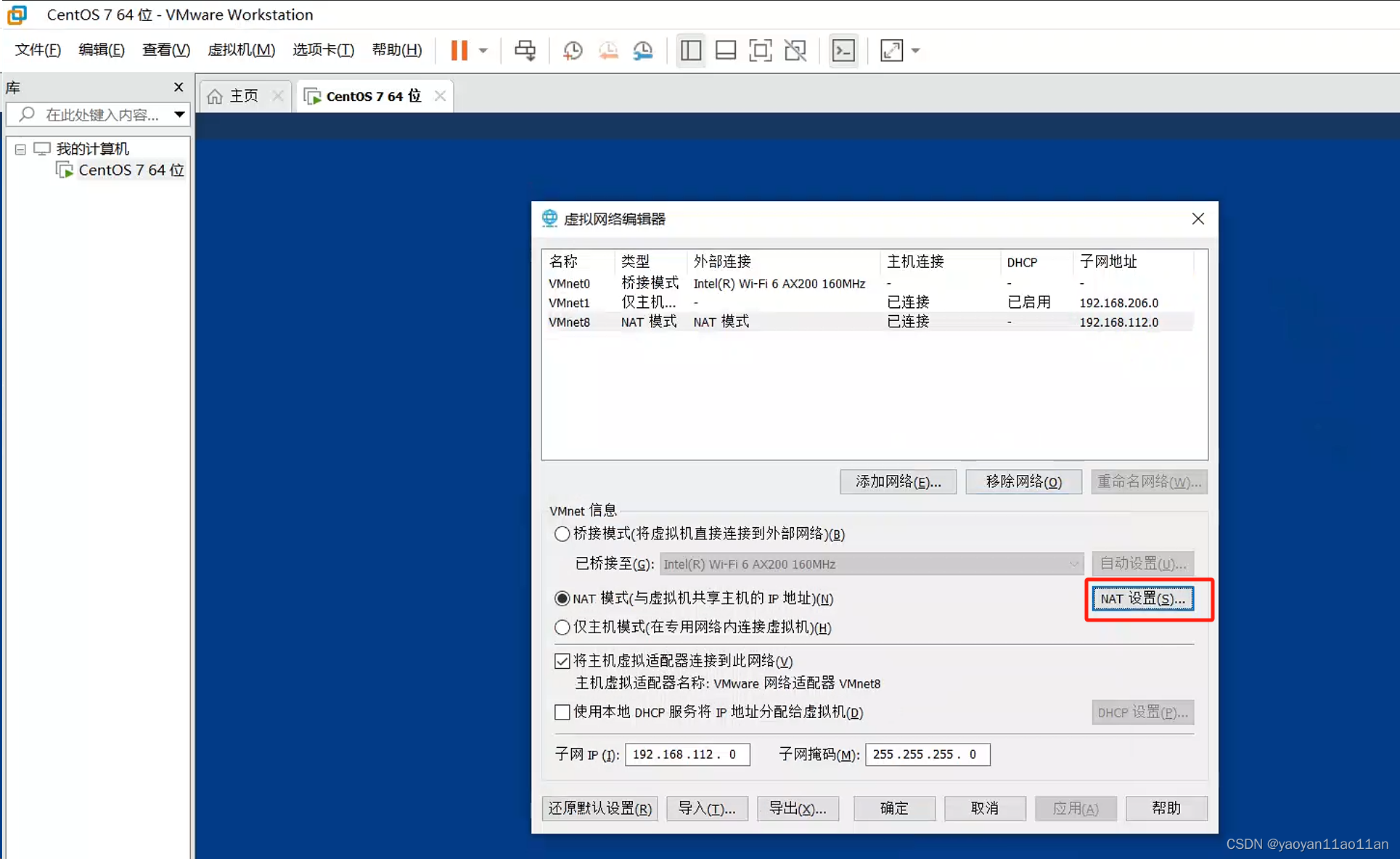Click the NAT 设置(S)... button
This screenshot has height=859, width=1400.
[1143, 599]
